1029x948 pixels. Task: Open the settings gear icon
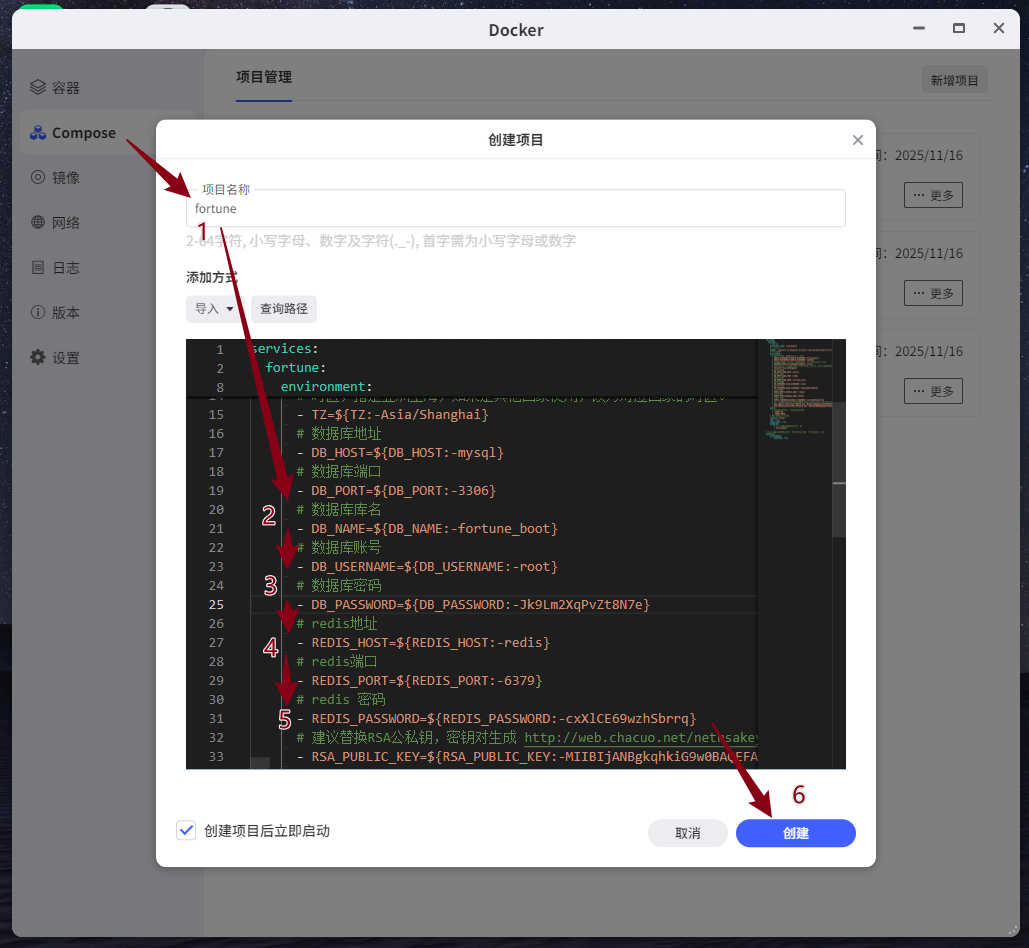point(38,358)
